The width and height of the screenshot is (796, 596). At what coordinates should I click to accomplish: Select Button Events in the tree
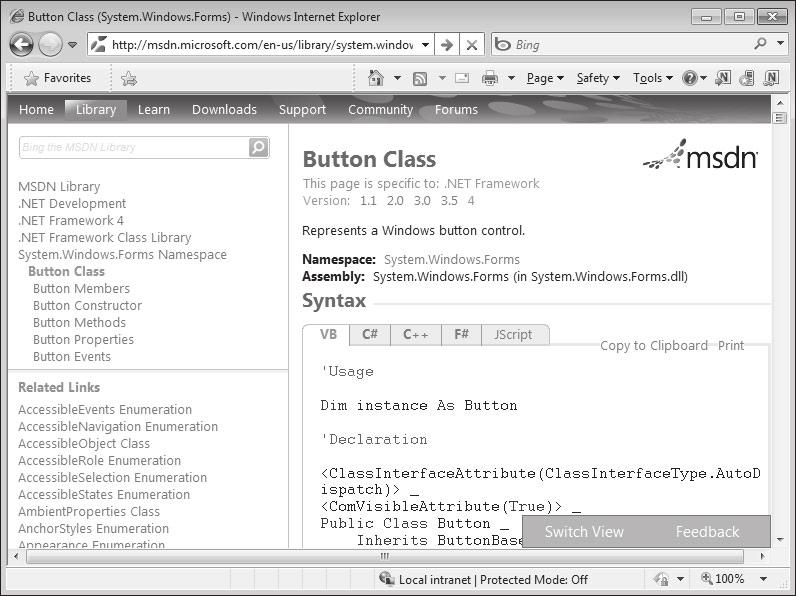[x=72, y=357]
